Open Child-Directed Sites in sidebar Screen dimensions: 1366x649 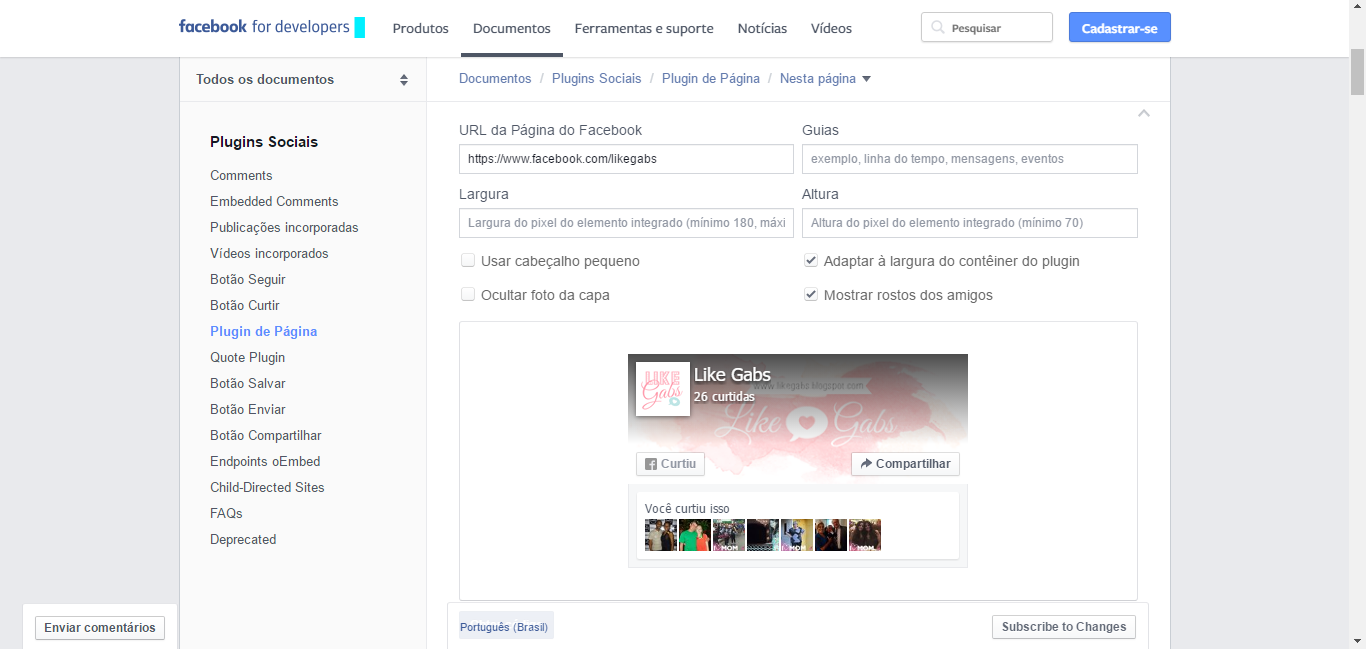click(x=267, y=487)
